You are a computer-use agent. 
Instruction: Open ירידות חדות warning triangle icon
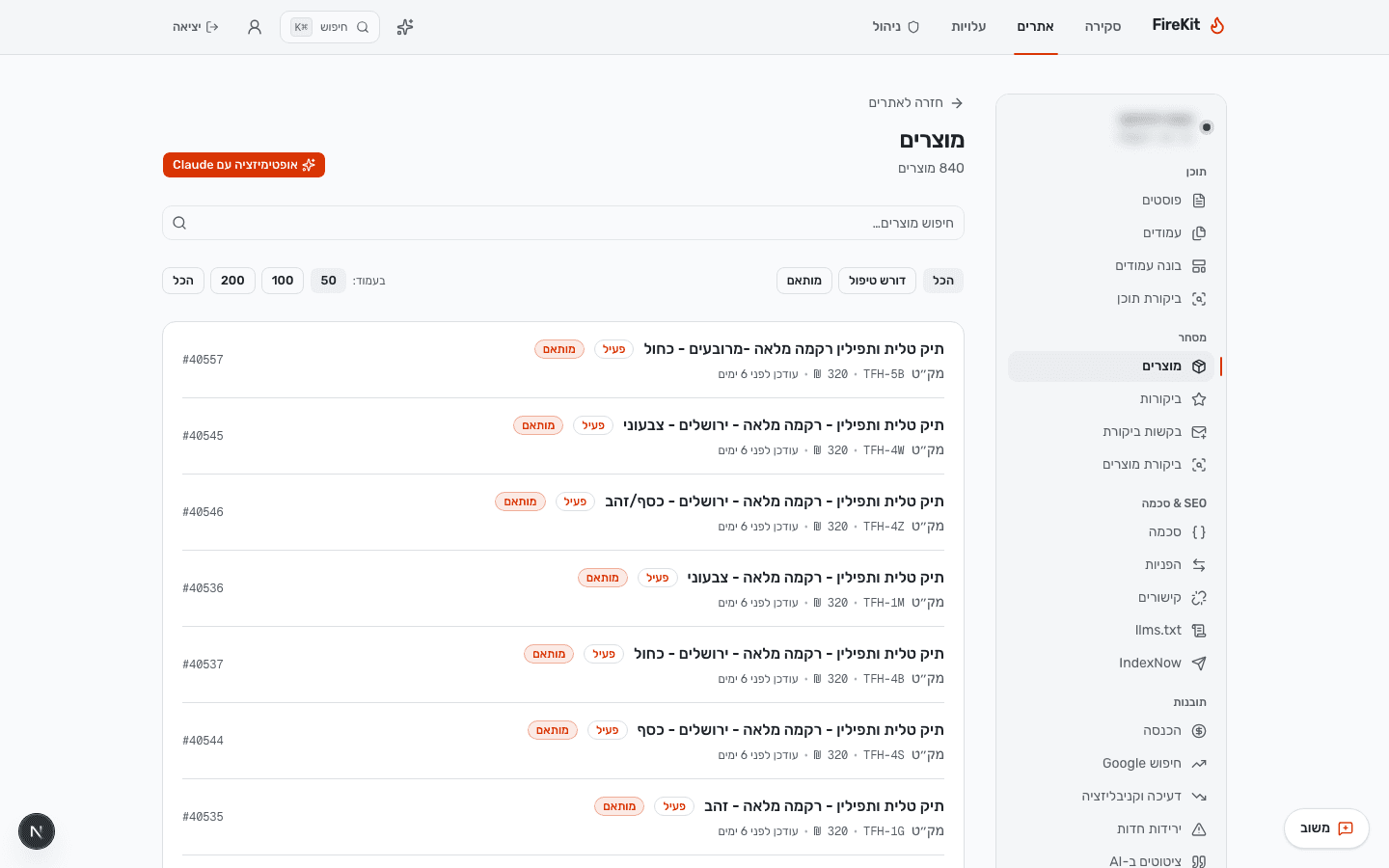click(1199, 829)
